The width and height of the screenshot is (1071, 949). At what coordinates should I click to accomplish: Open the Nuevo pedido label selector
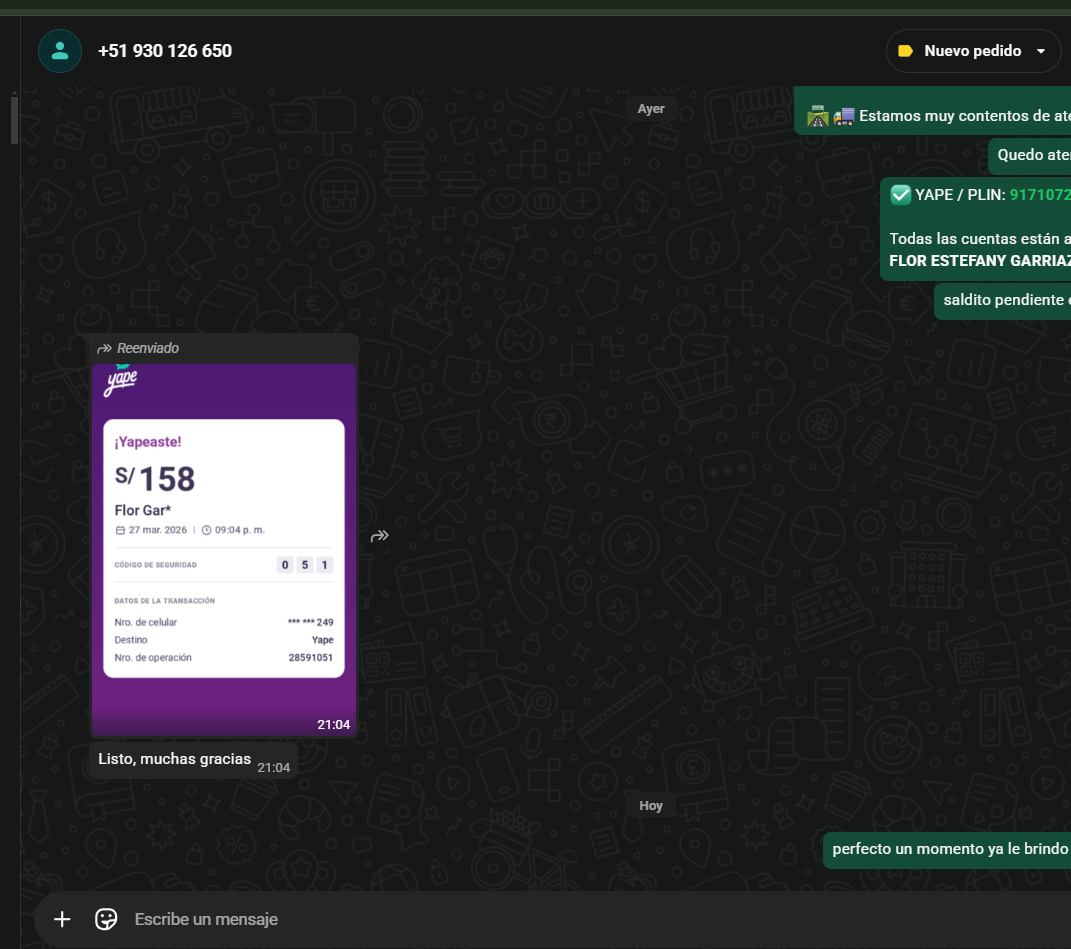coord(973,51)
